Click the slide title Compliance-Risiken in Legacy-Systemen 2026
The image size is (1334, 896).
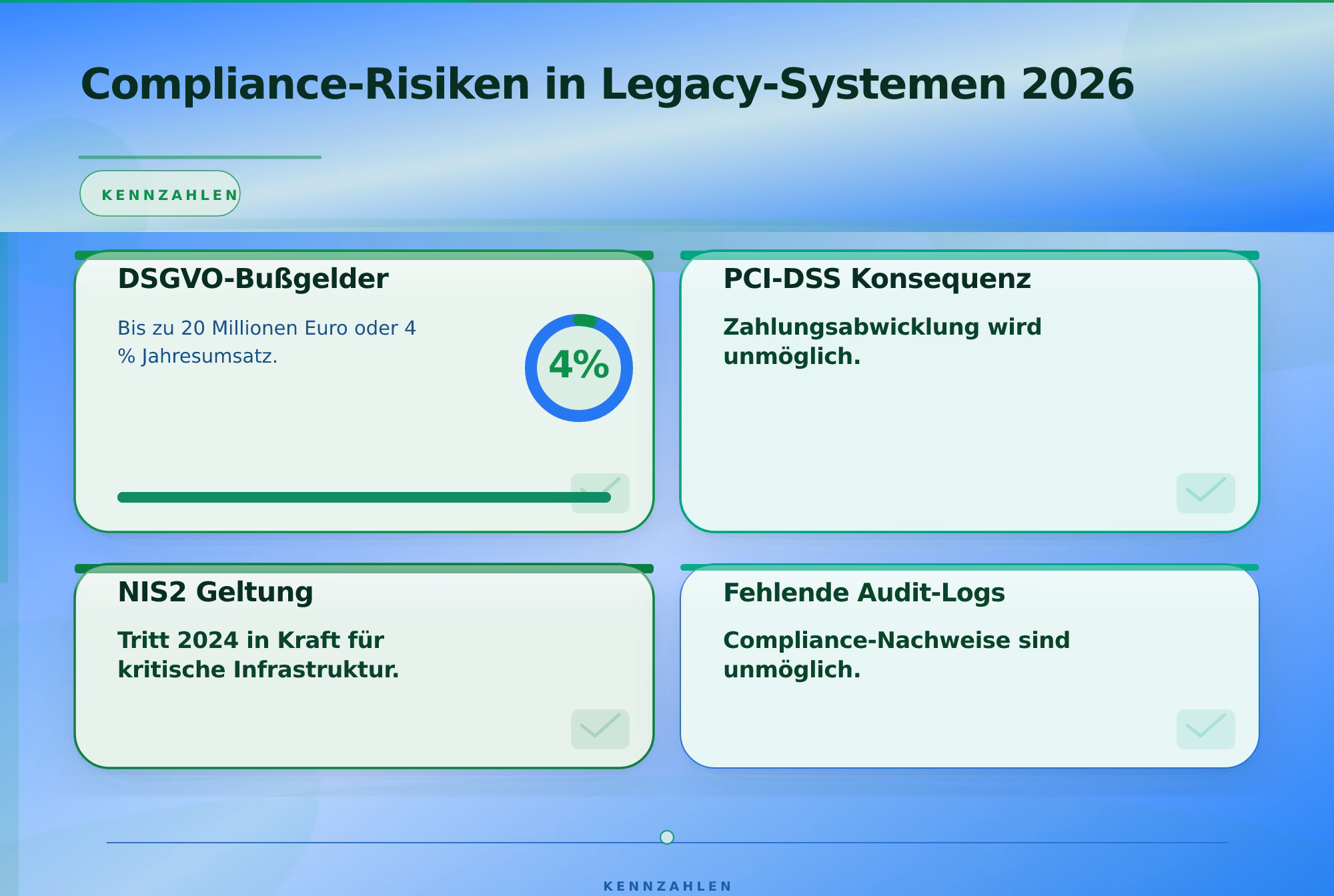click(x=607, y=85)
